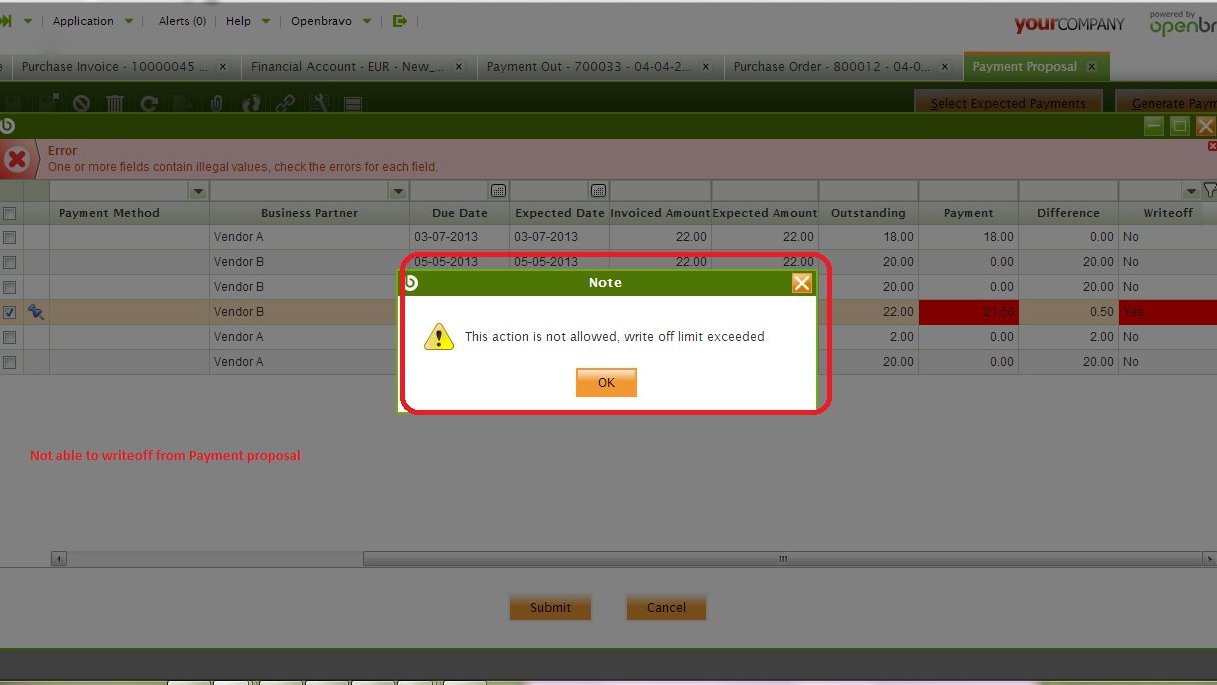Click the pin icon on Vendor B row
The width and height of the screenshot is (1217, 685).
36,312
